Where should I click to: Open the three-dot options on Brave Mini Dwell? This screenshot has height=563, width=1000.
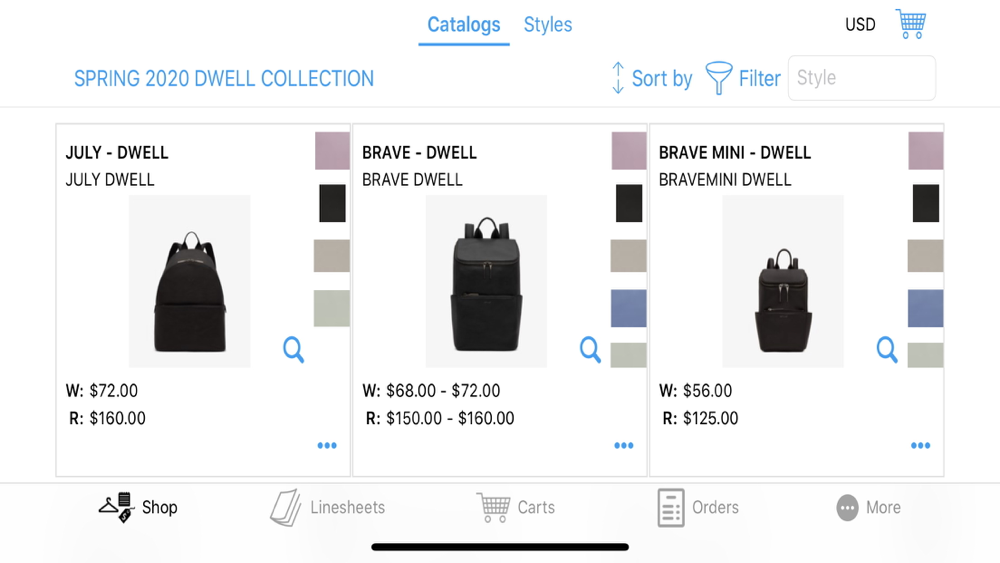pos(920,445)
